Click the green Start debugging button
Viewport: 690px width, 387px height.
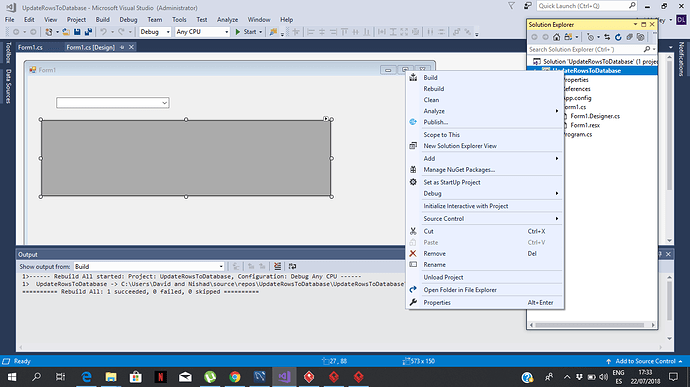click(246, 32)
